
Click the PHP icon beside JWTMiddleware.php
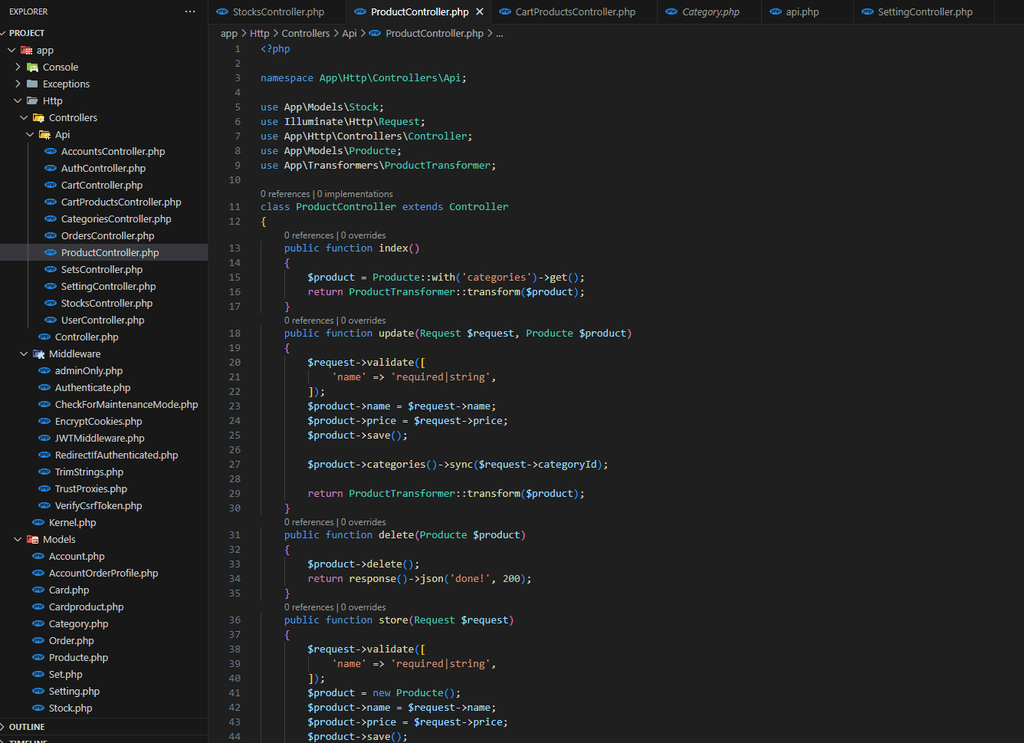pyautogui.click(x=44, y=438)
